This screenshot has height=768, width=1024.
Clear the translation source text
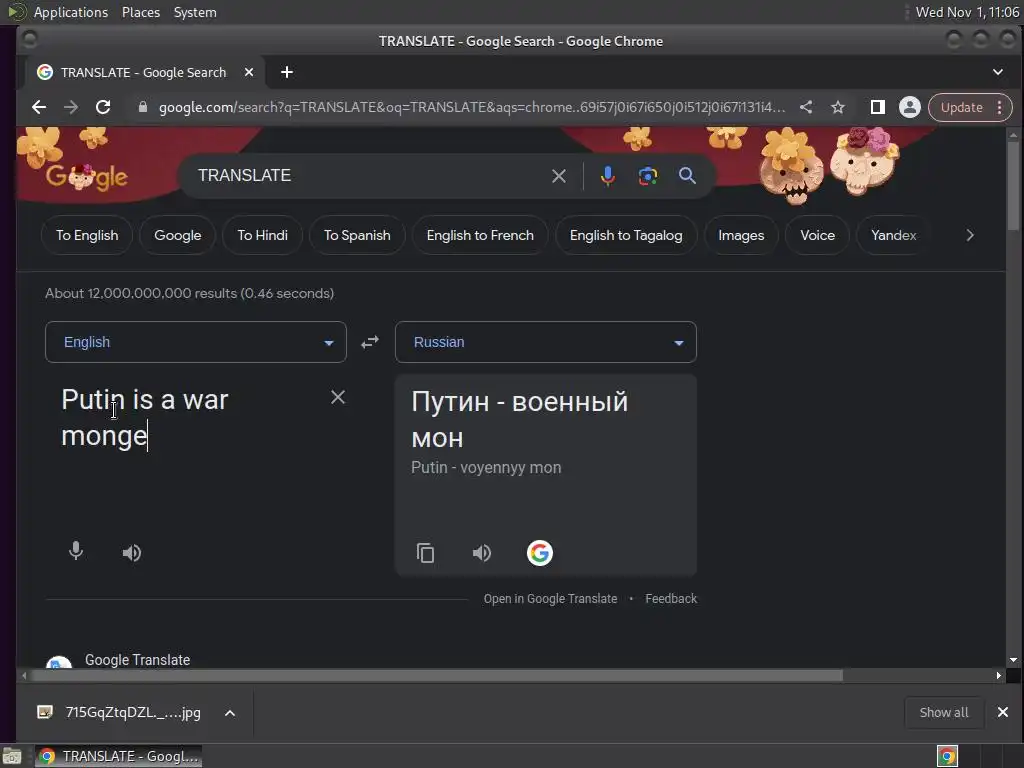click(x=338, y=397)
